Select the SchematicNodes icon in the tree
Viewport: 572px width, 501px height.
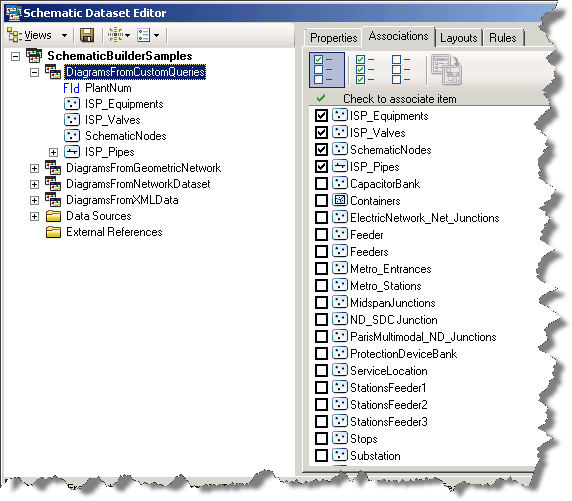click(72, 136)
